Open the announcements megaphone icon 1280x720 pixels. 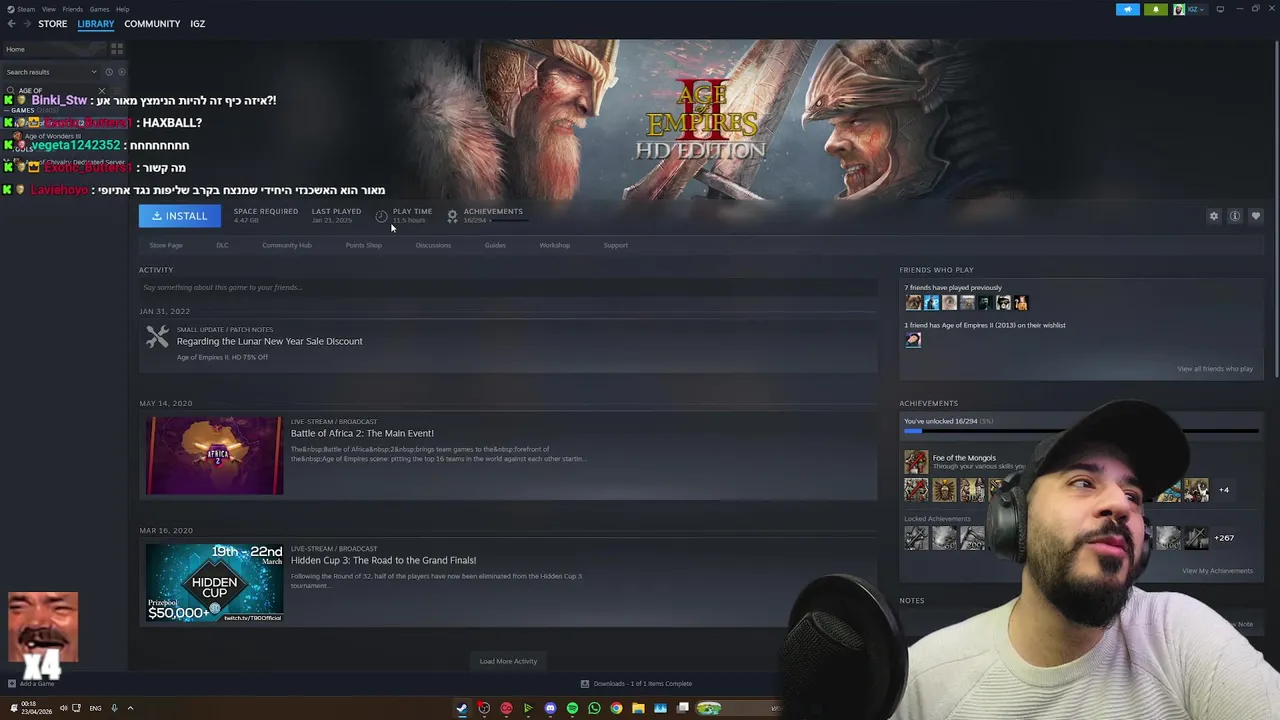point(1127,10)
